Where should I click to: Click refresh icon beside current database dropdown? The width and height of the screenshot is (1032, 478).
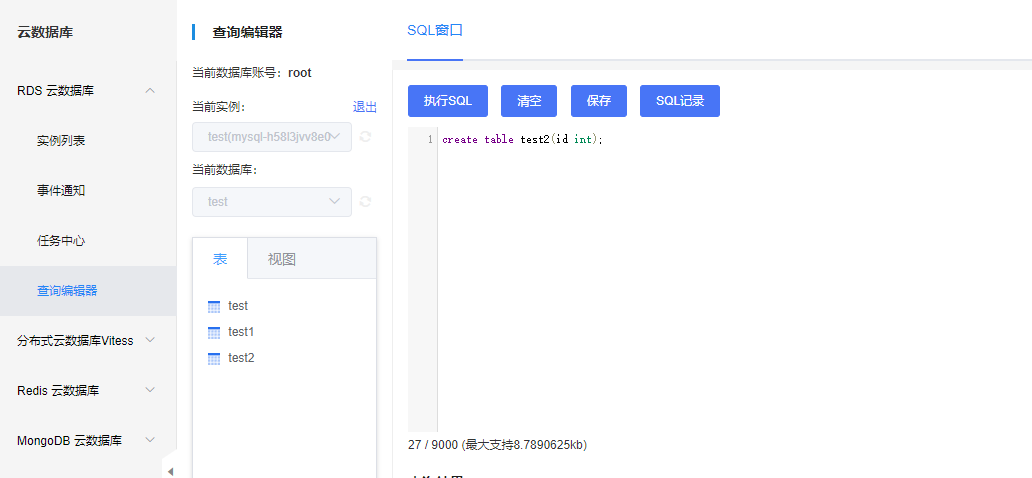(x=365, y=202)
